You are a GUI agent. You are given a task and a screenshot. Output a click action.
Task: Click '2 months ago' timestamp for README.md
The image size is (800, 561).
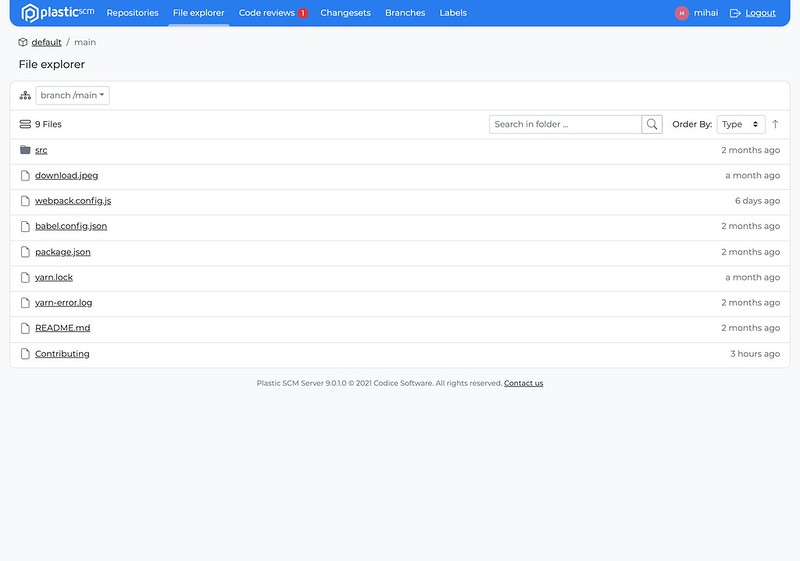tap(751, 328)
